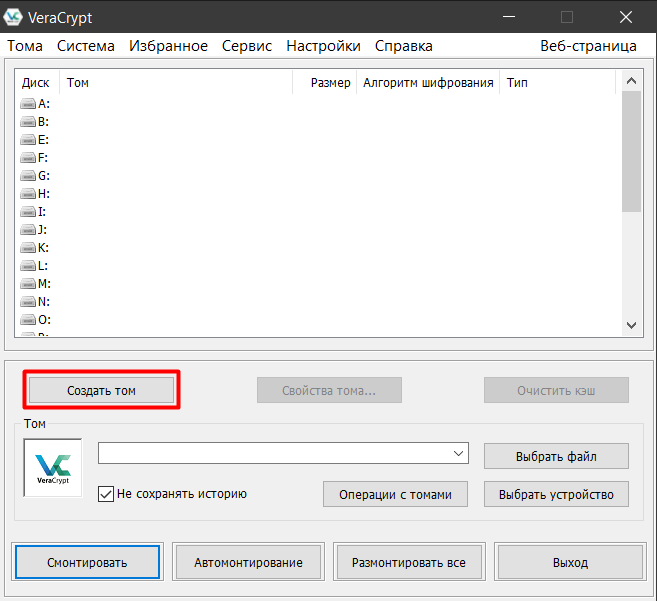Click the Размер column header

click(325, 83)
